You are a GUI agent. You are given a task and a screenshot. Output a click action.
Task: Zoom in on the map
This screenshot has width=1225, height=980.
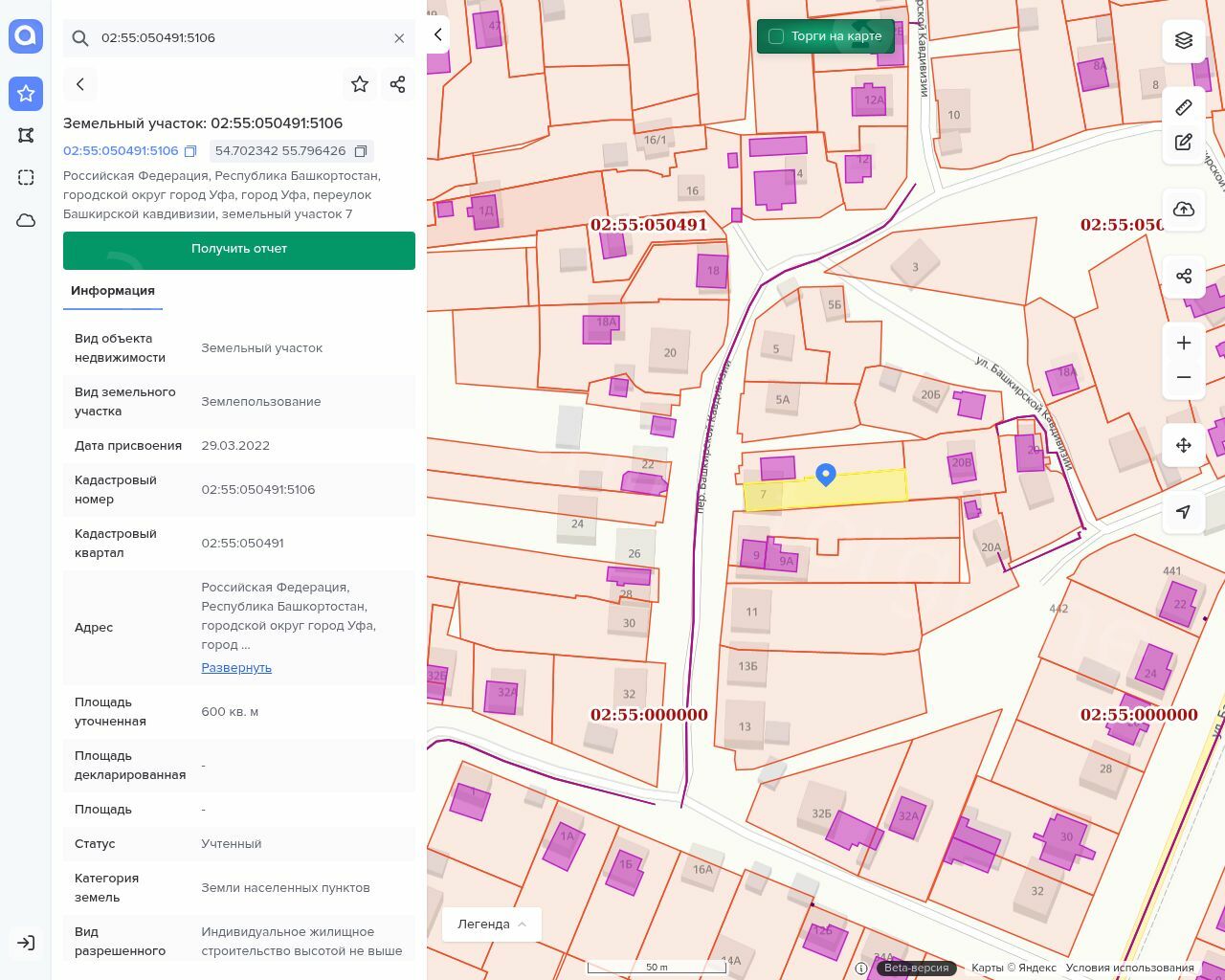point(1184,344)
